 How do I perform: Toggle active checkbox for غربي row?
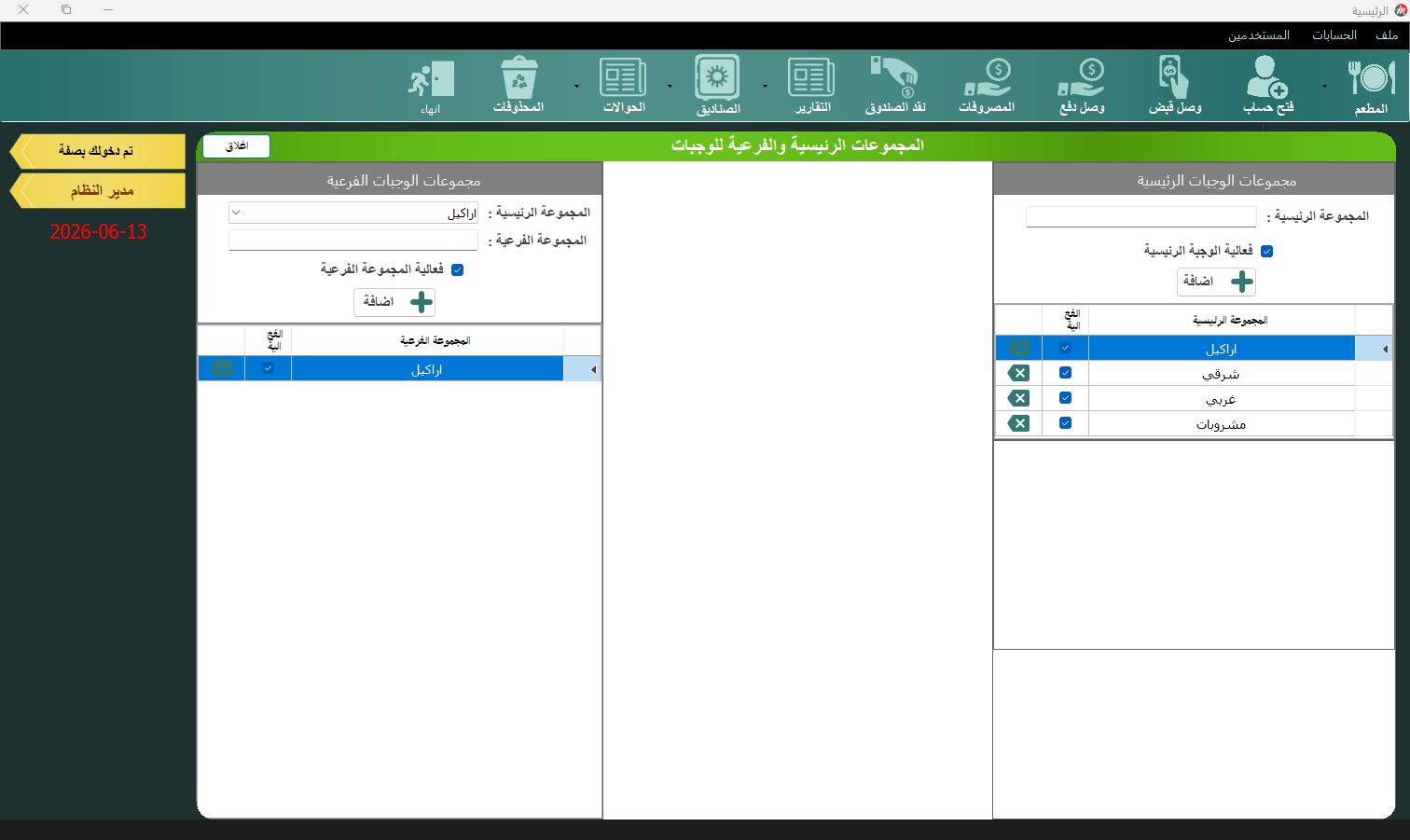1065,398
